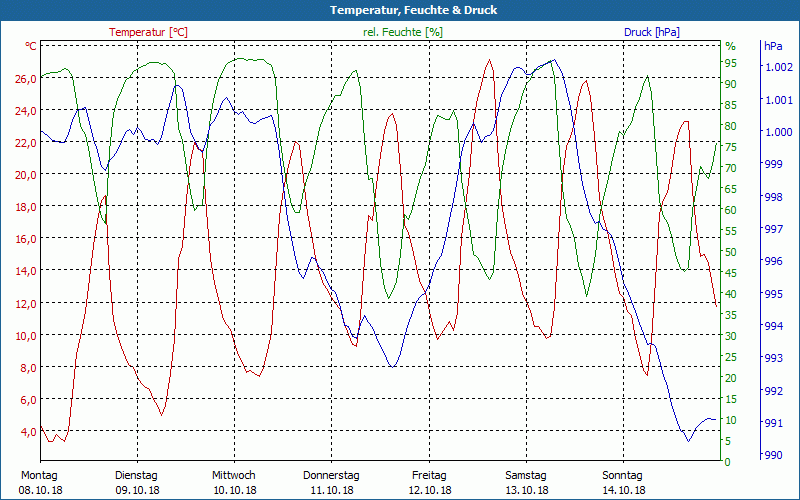Click the '995' pressure axis value
This screenshot has height=500, width=800.
click(x=774, y=293)
